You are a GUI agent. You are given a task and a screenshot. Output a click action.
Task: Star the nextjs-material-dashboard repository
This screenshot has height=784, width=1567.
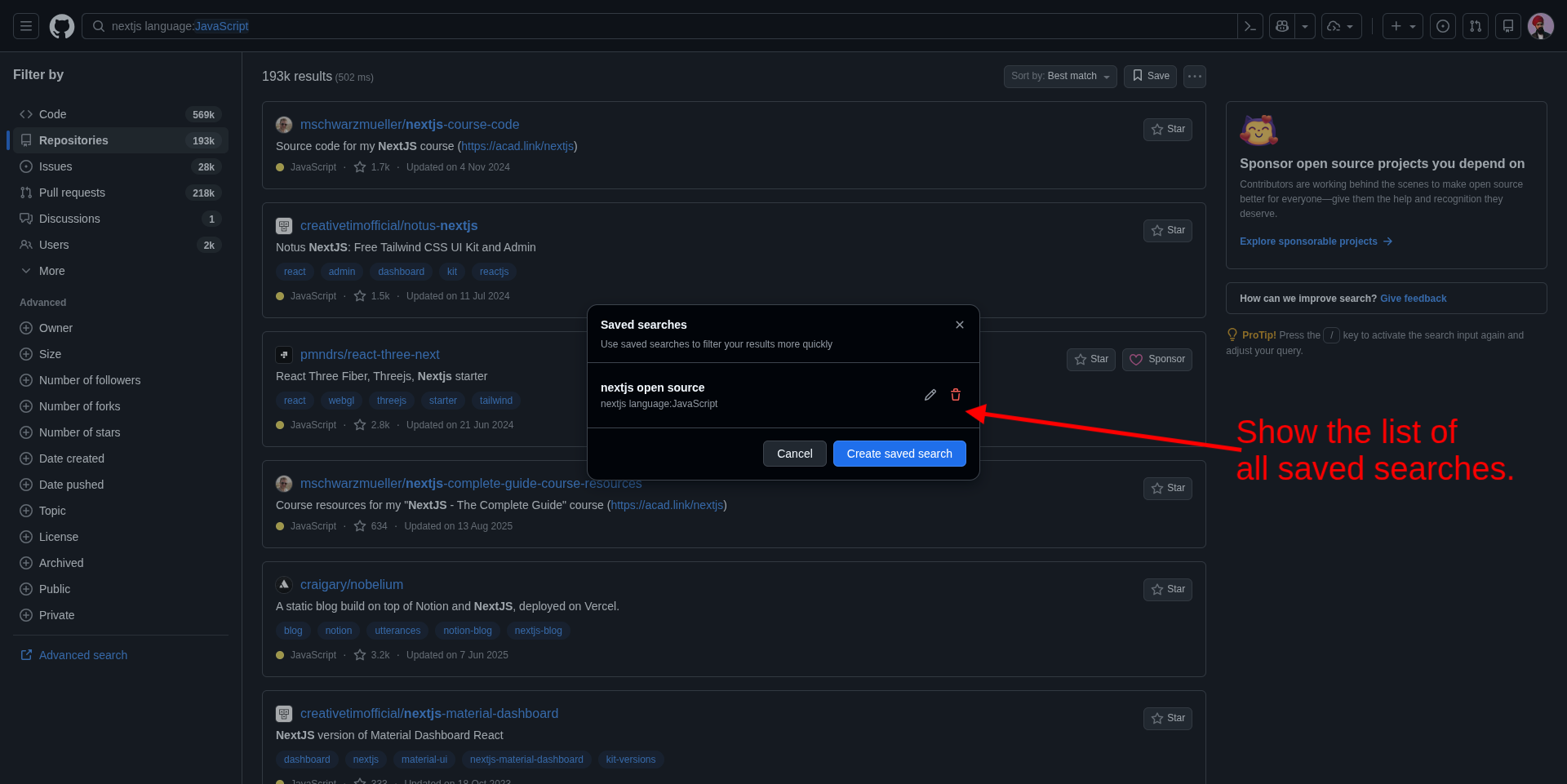click(x=1168, y=719)
